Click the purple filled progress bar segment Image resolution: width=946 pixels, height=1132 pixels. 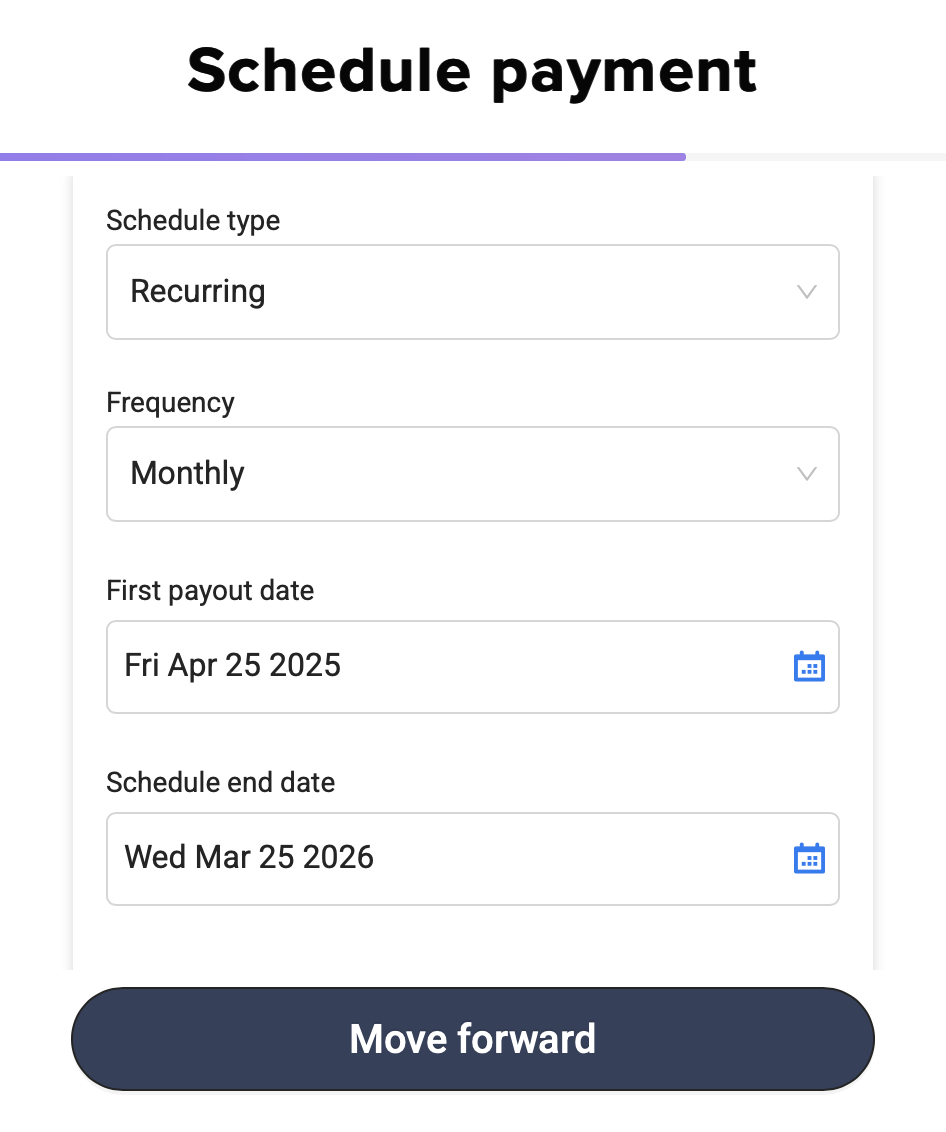pos(342,157)
